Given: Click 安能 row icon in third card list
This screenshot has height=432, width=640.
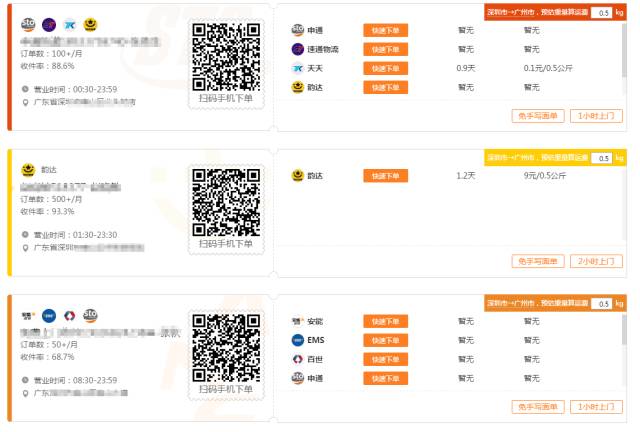Looking at the screenshot, I should (x=297, y=321).
